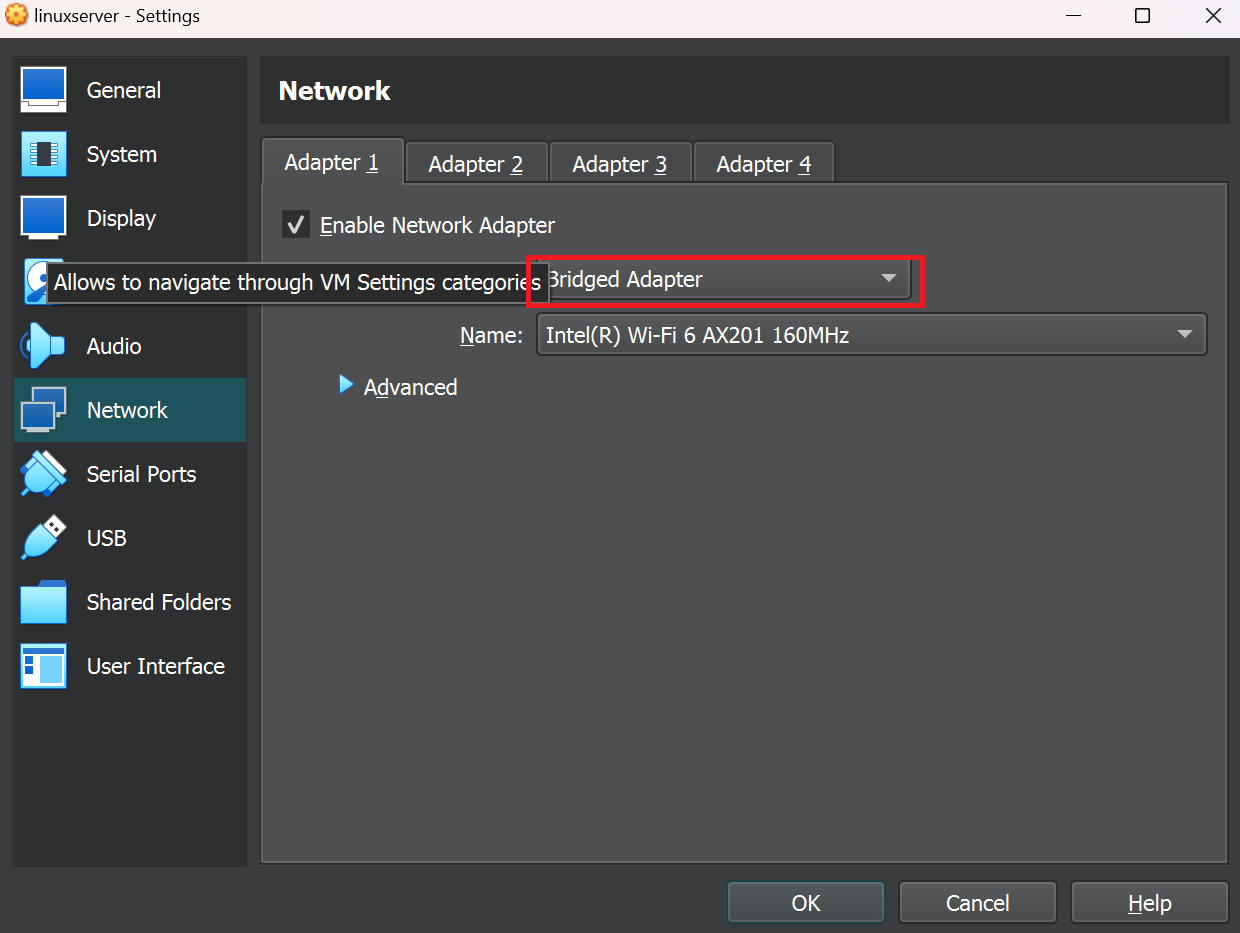Switch to the Adapter 2 tab

tap(476, 164)
